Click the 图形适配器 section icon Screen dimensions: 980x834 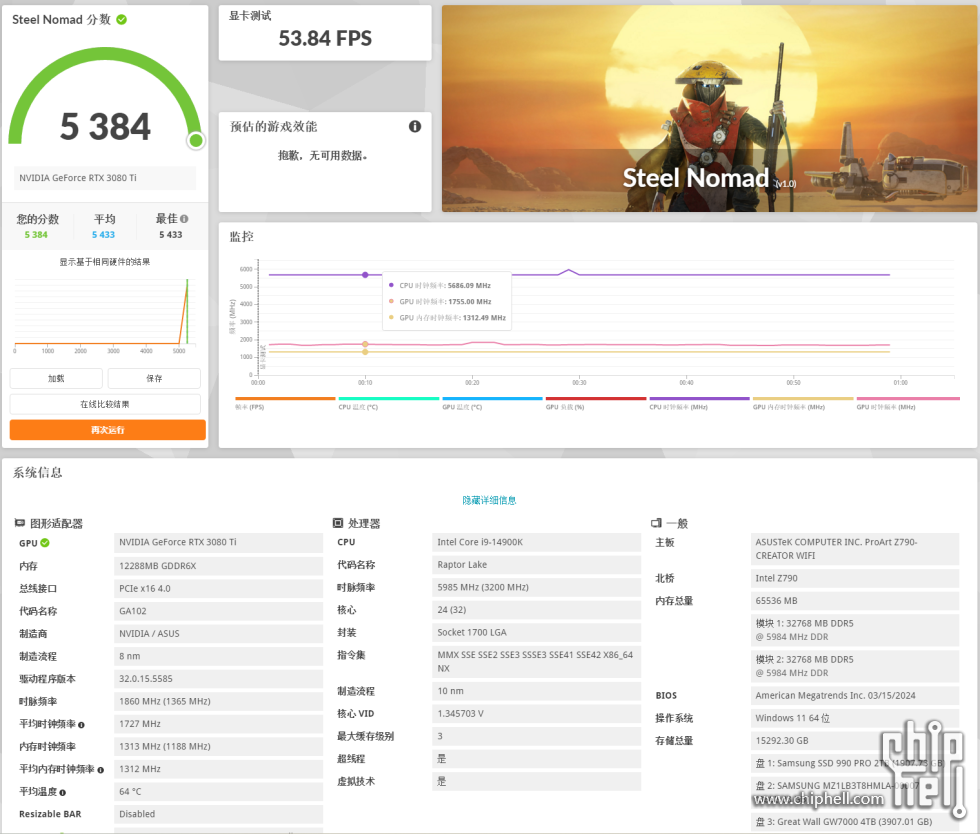[x=20, y=523]
